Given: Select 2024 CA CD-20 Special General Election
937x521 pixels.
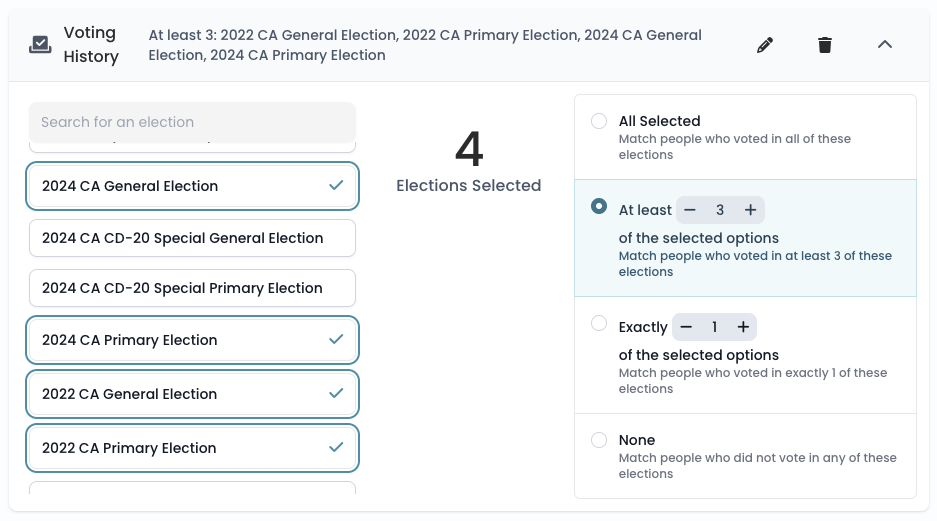Looking at the screenshot, I should point(192,238).
